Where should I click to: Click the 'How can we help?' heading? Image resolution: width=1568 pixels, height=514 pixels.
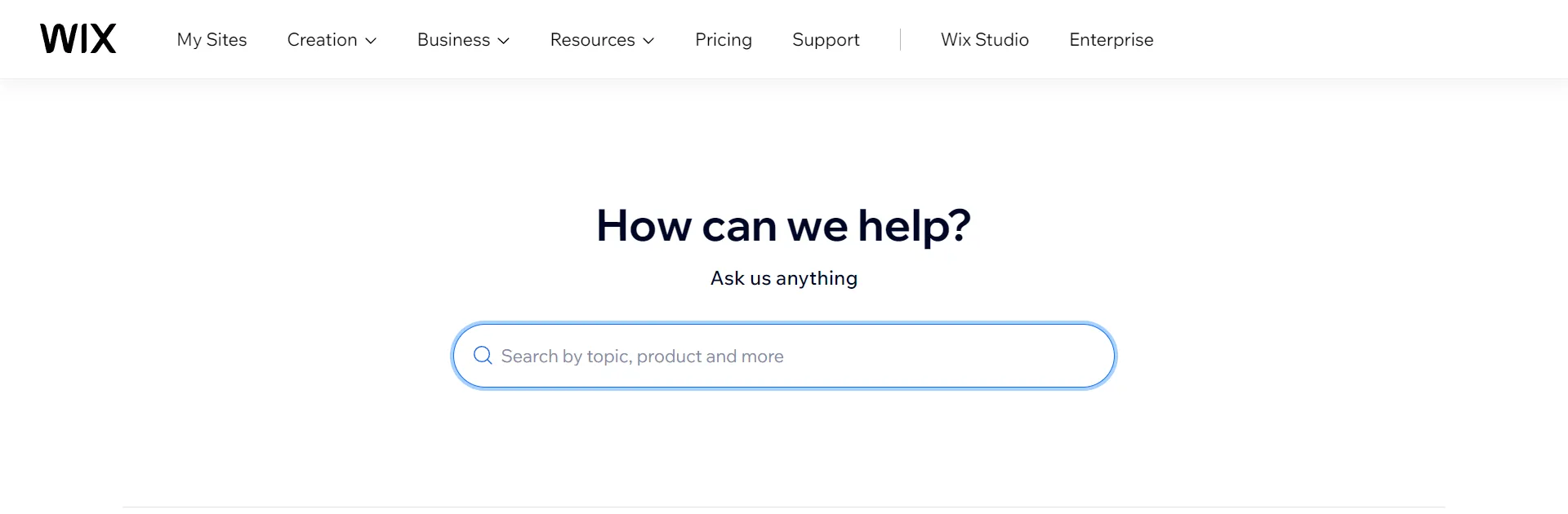(783, 226)
